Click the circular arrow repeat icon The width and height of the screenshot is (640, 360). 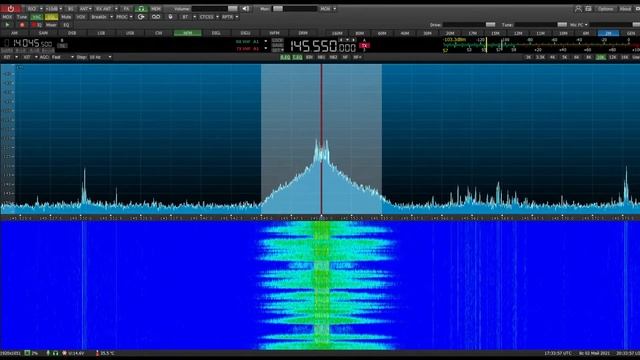(141, 17)
